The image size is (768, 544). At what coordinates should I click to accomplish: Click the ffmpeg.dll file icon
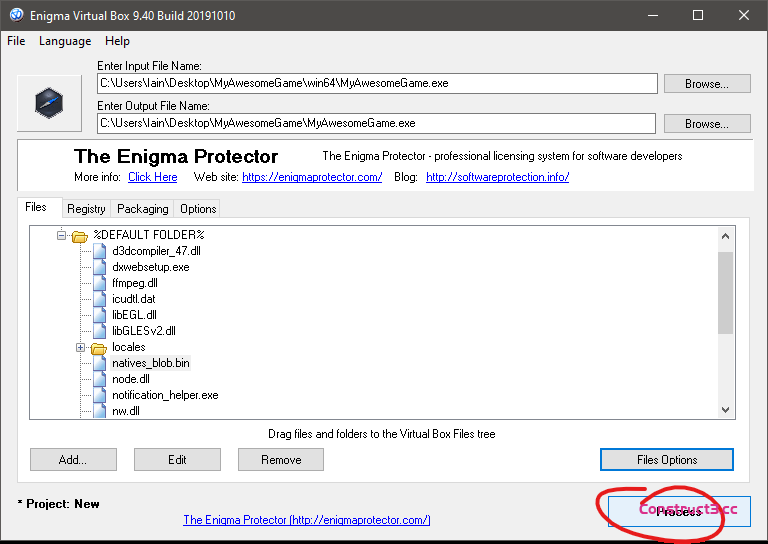99,283
